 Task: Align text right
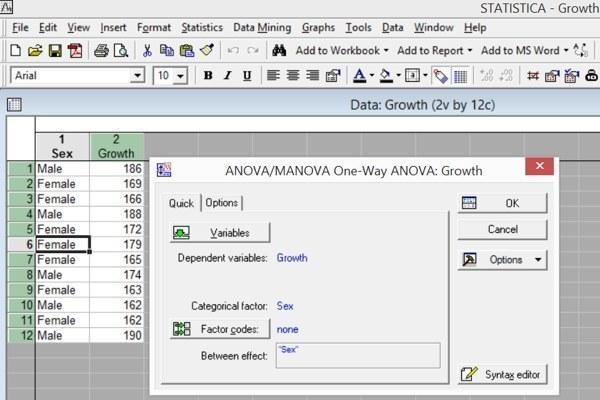click(313, 75)
